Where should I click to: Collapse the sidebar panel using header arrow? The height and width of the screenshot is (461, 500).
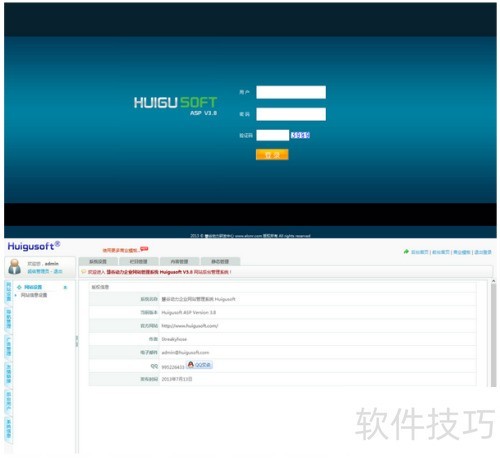(65, 287)
